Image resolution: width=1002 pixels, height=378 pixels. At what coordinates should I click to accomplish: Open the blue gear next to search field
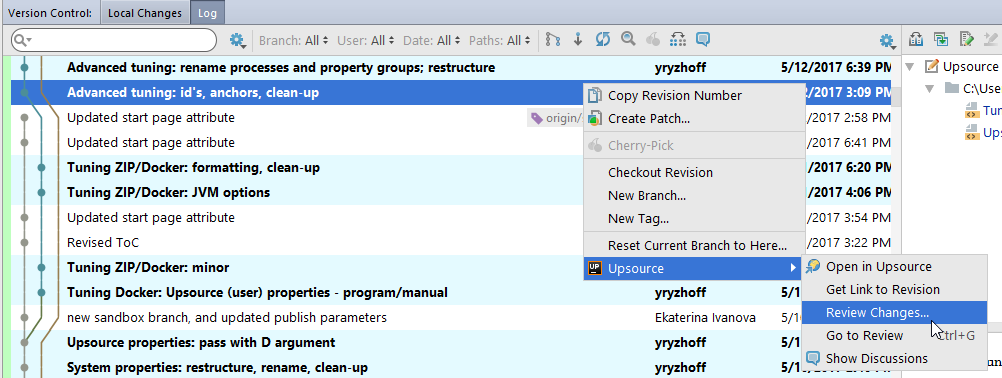tap(237, 41)
